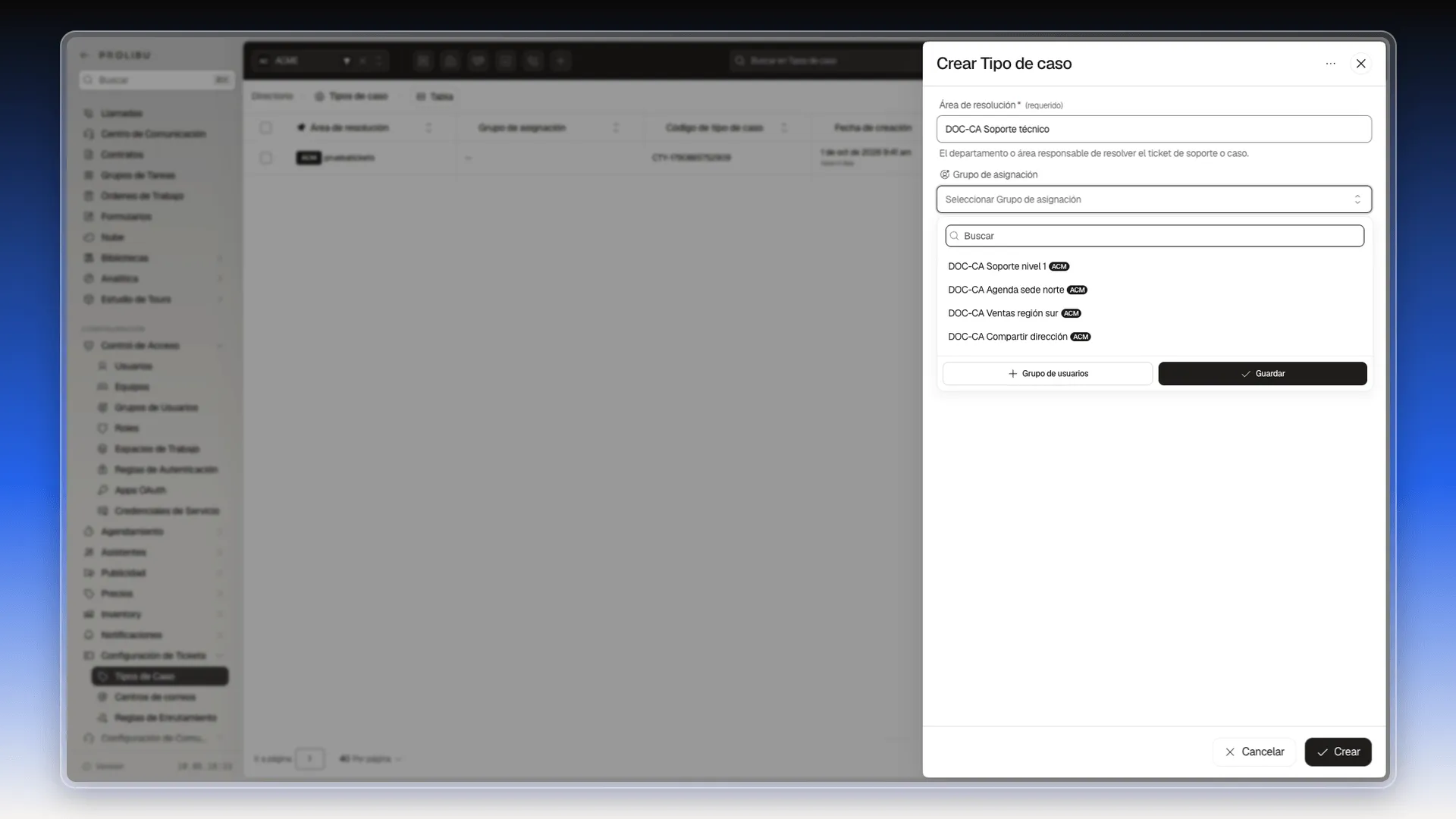Image resolution: width=1456 pixels, height=819 pixels.
Task: Open Grupos de Usuarios in the sidebar
Action: pyautogui.click(x=155, y=407)
